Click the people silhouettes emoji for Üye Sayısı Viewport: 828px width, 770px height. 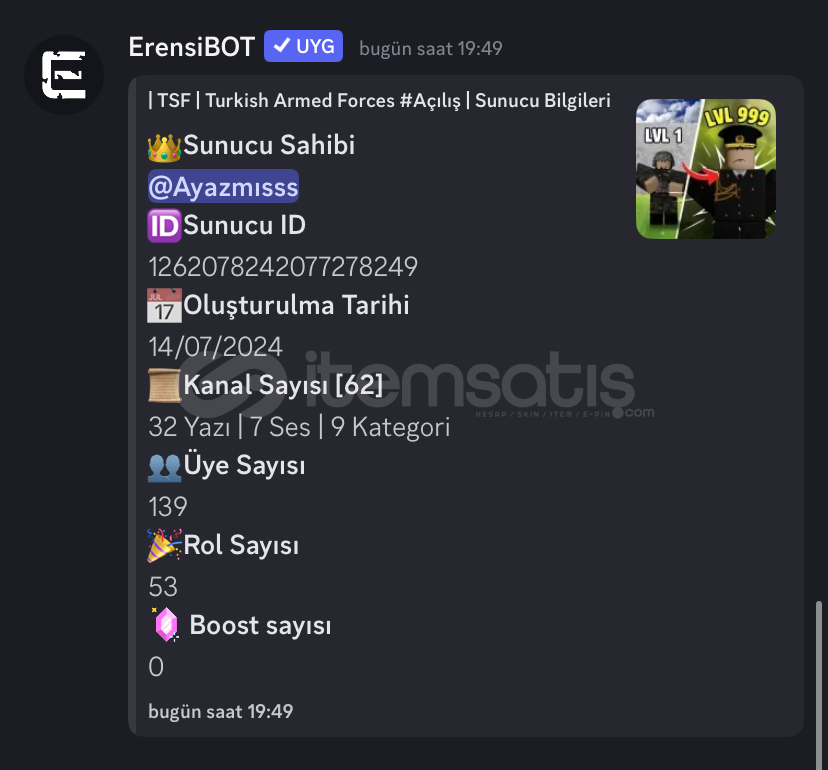tap(164, 467)
